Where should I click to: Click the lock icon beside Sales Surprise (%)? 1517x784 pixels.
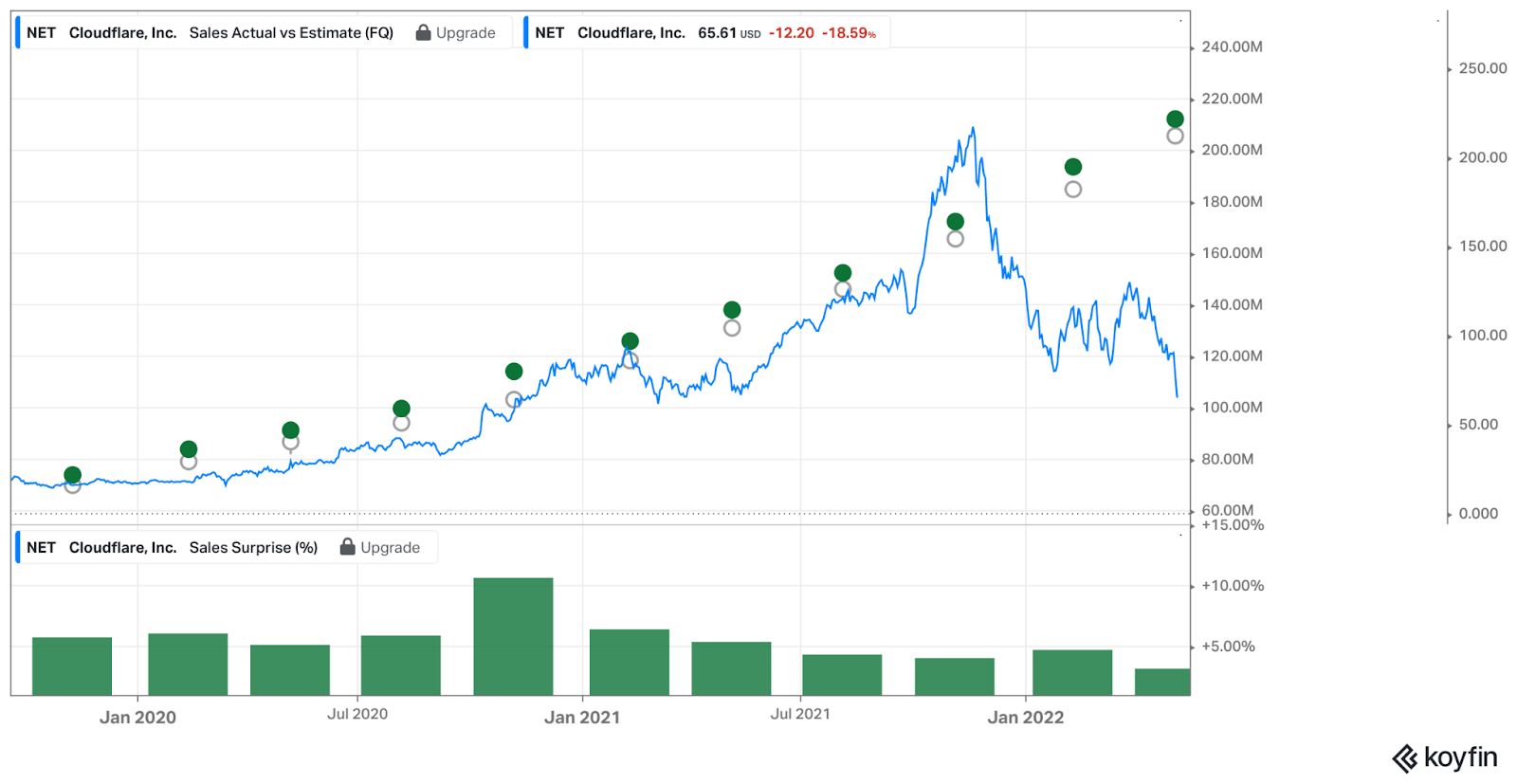coord(348,547)
